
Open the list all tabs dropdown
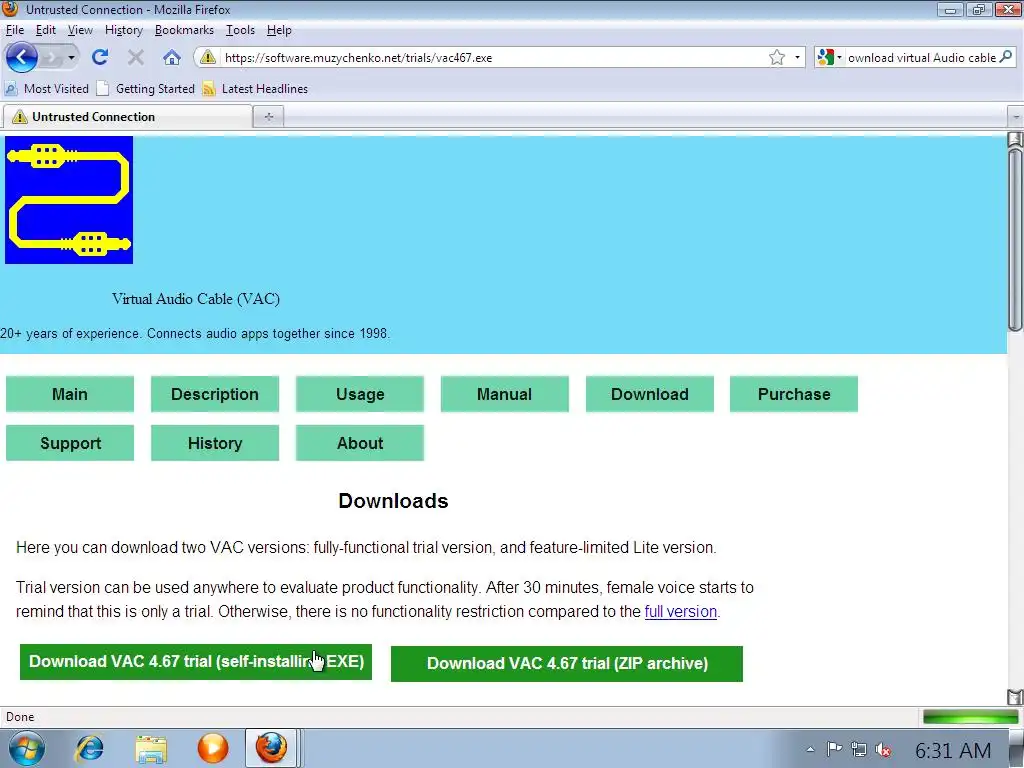pos(1016,117)
